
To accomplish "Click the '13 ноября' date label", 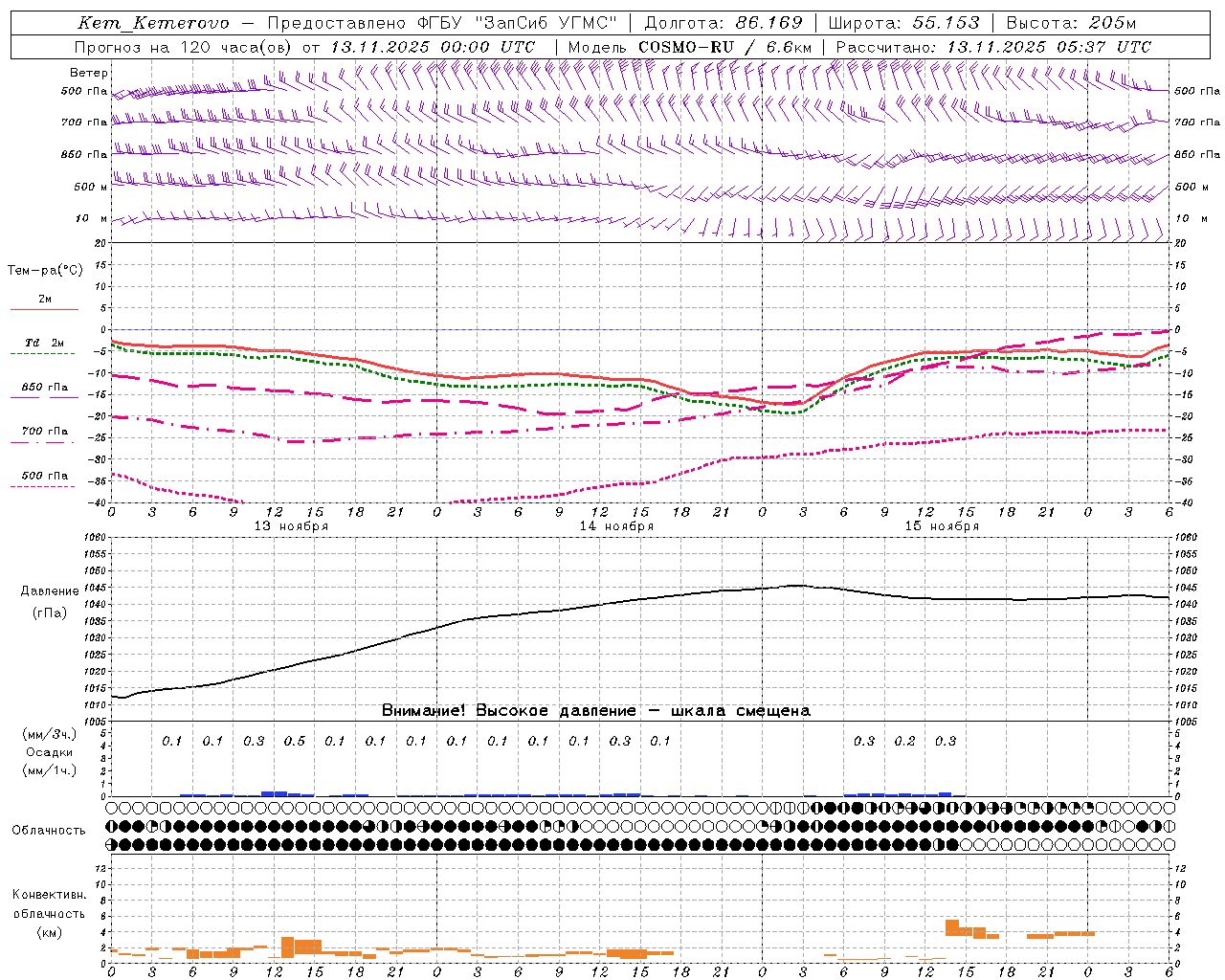I will point(291,526).
